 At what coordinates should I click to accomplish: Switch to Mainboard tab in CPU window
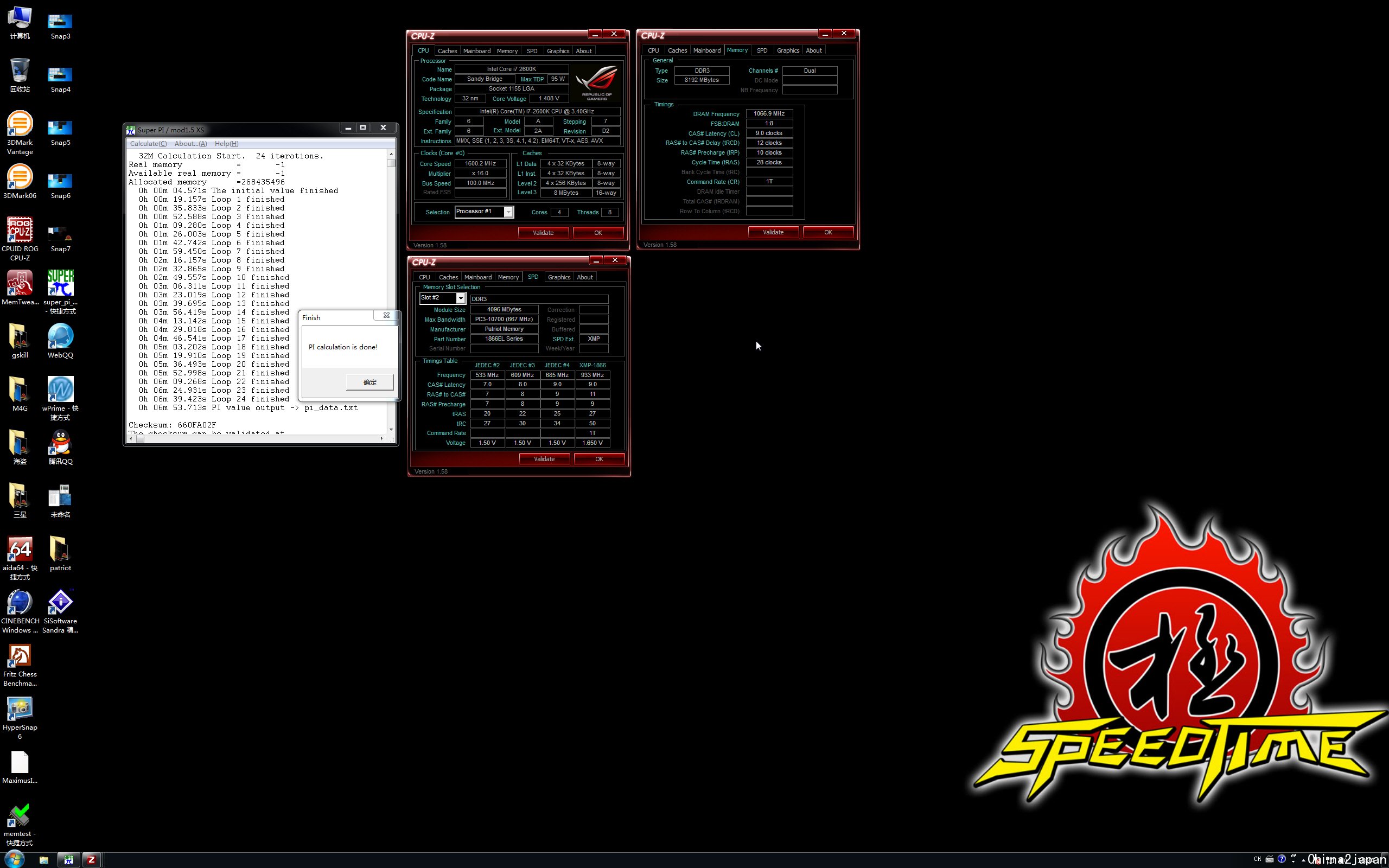tap(477, 51)
